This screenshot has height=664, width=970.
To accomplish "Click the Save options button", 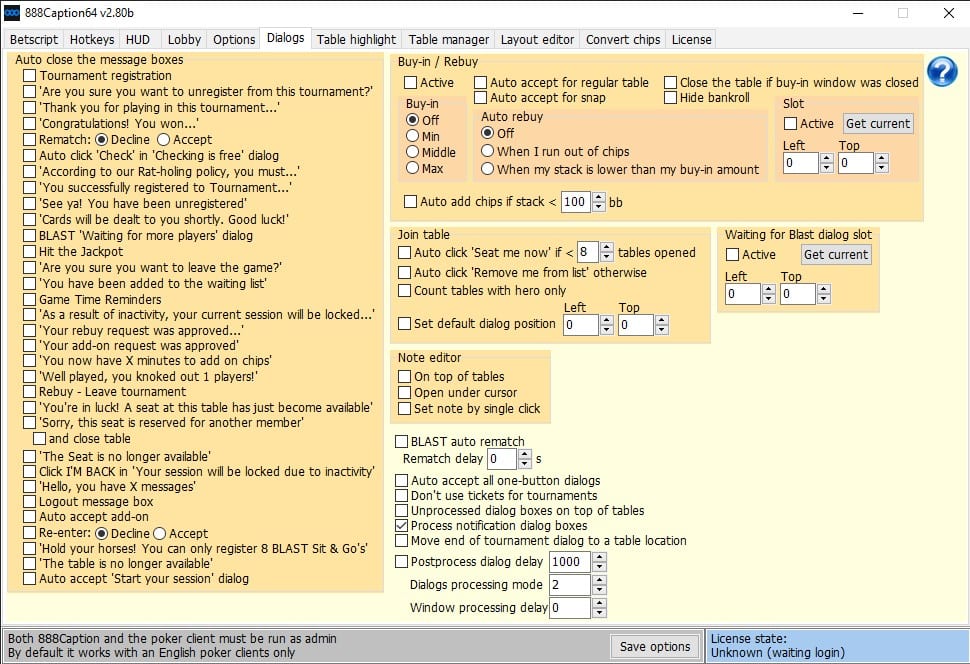I will coord(655,647).
